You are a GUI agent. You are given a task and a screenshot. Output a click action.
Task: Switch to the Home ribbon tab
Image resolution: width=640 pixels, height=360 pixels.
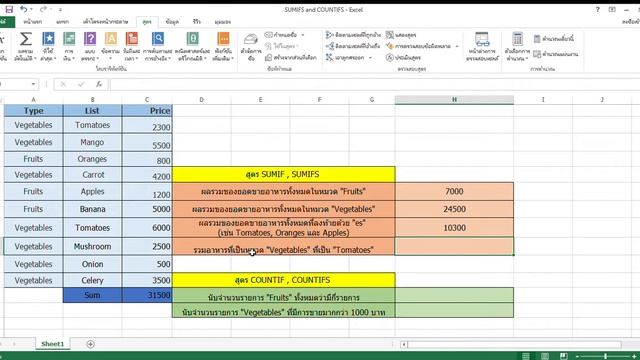click(33, 22)
